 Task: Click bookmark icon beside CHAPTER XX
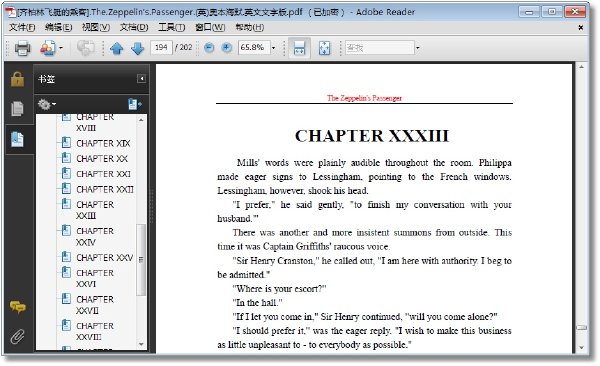[x=66, y=158]
